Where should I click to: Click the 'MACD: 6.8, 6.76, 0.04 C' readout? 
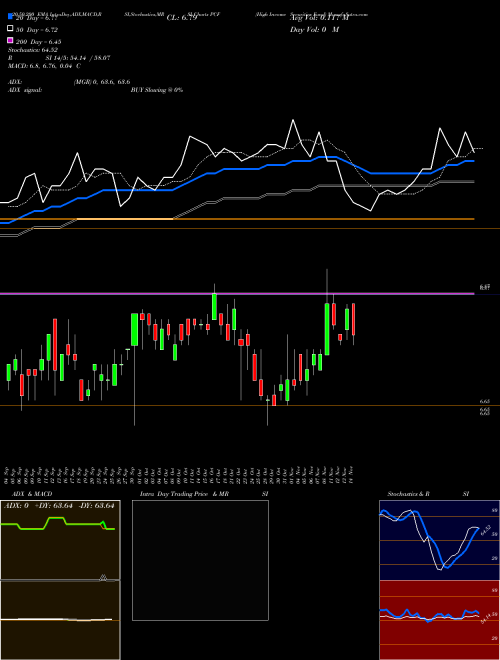click(44, 66)
